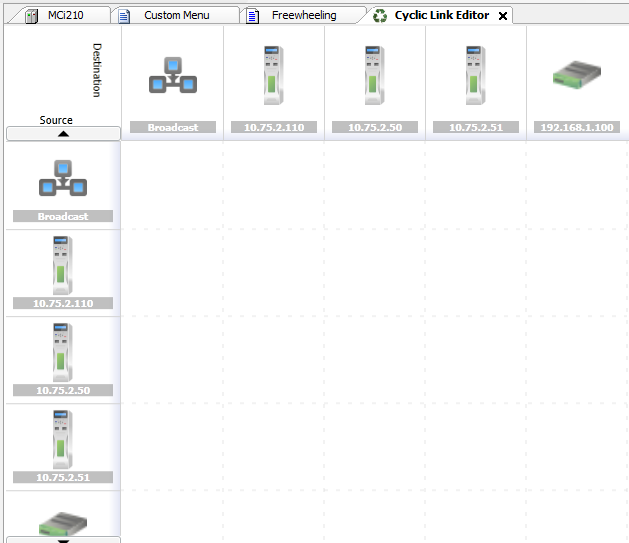
Task: Select the Broadcast network icon in source column
Action: [63, 178]
